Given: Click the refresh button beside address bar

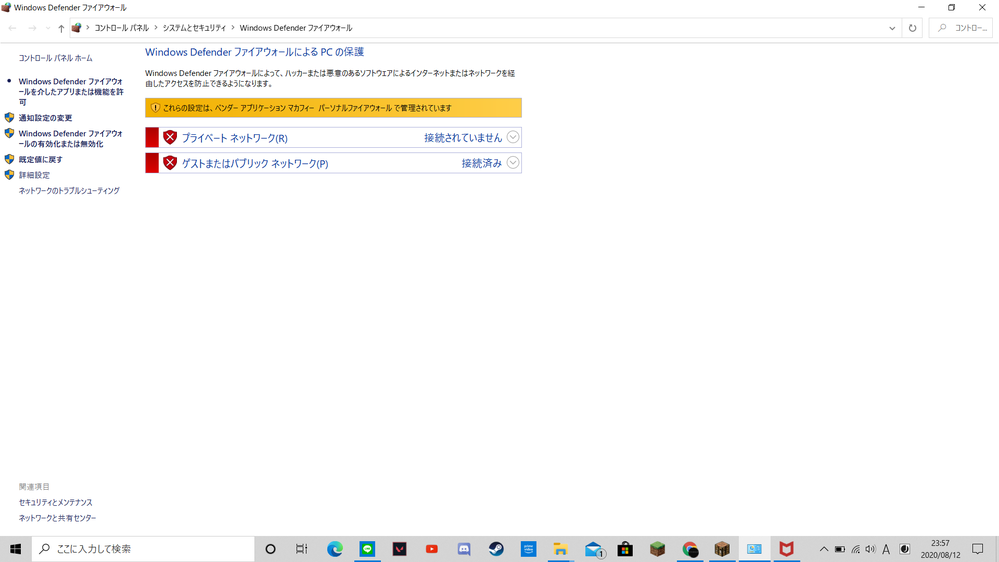Looking at the screenshot, I should tap(912, 28).
